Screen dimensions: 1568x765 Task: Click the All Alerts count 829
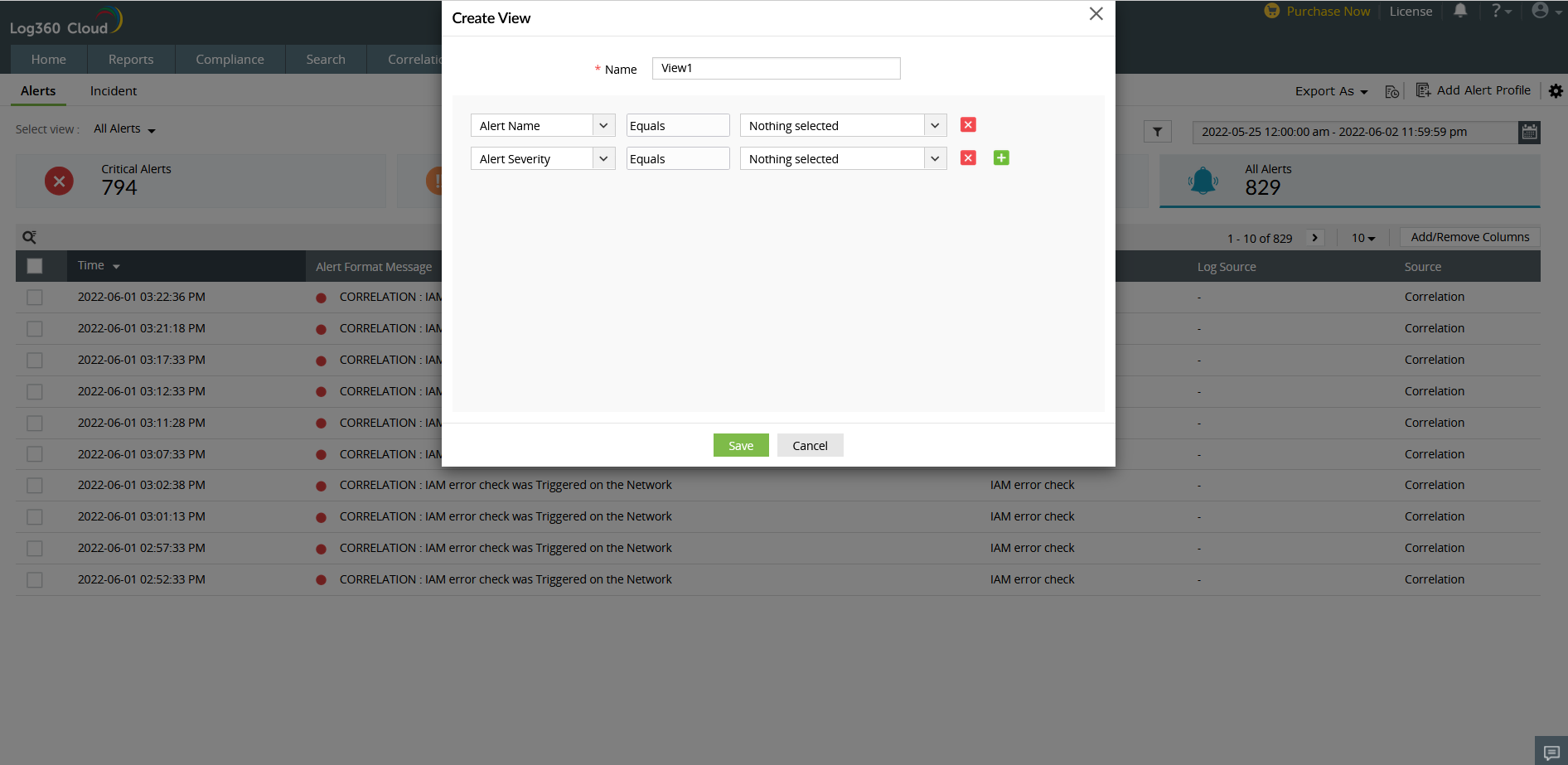pos(1262,188)
